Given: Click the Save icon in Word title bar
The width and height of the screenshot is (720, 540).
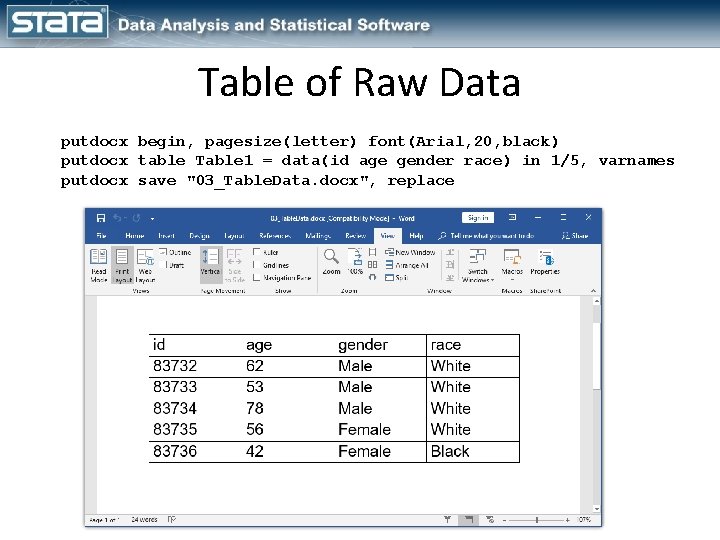Looking at the screenshot, I should (x=101, y=218).
